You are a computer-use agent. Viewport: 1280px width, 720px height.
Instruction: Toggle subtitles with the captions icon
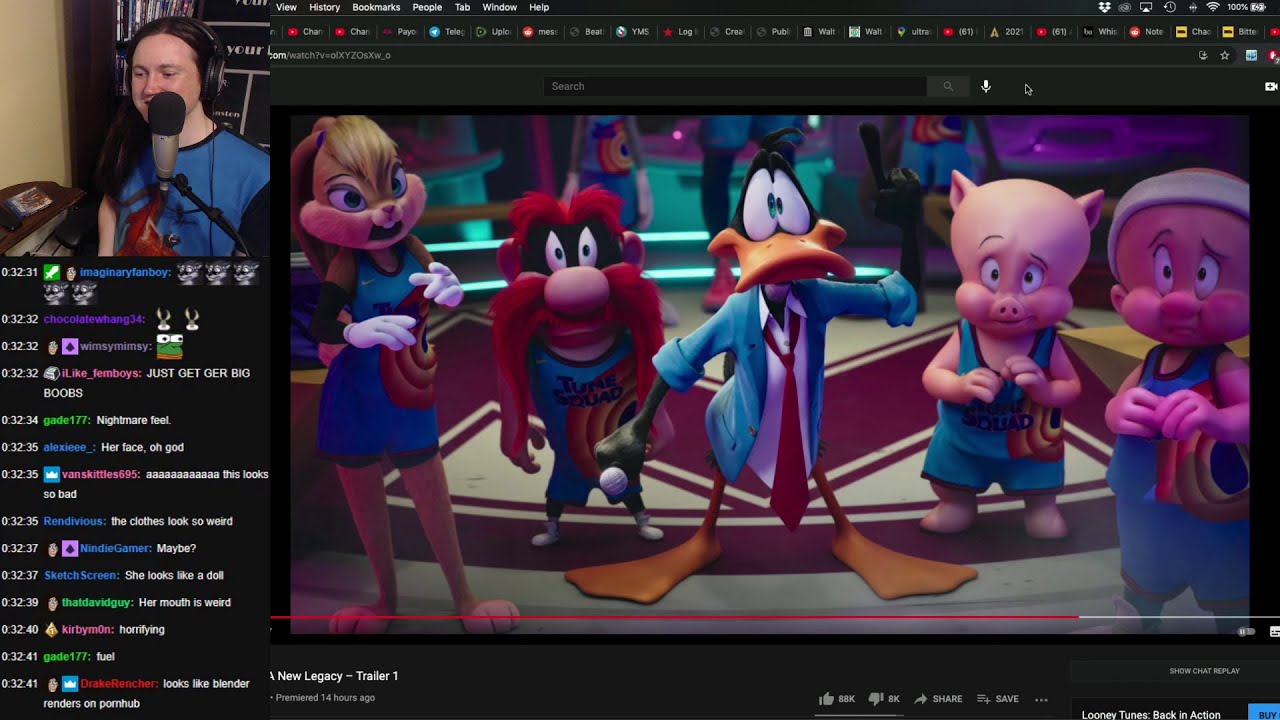[1274, 632]
